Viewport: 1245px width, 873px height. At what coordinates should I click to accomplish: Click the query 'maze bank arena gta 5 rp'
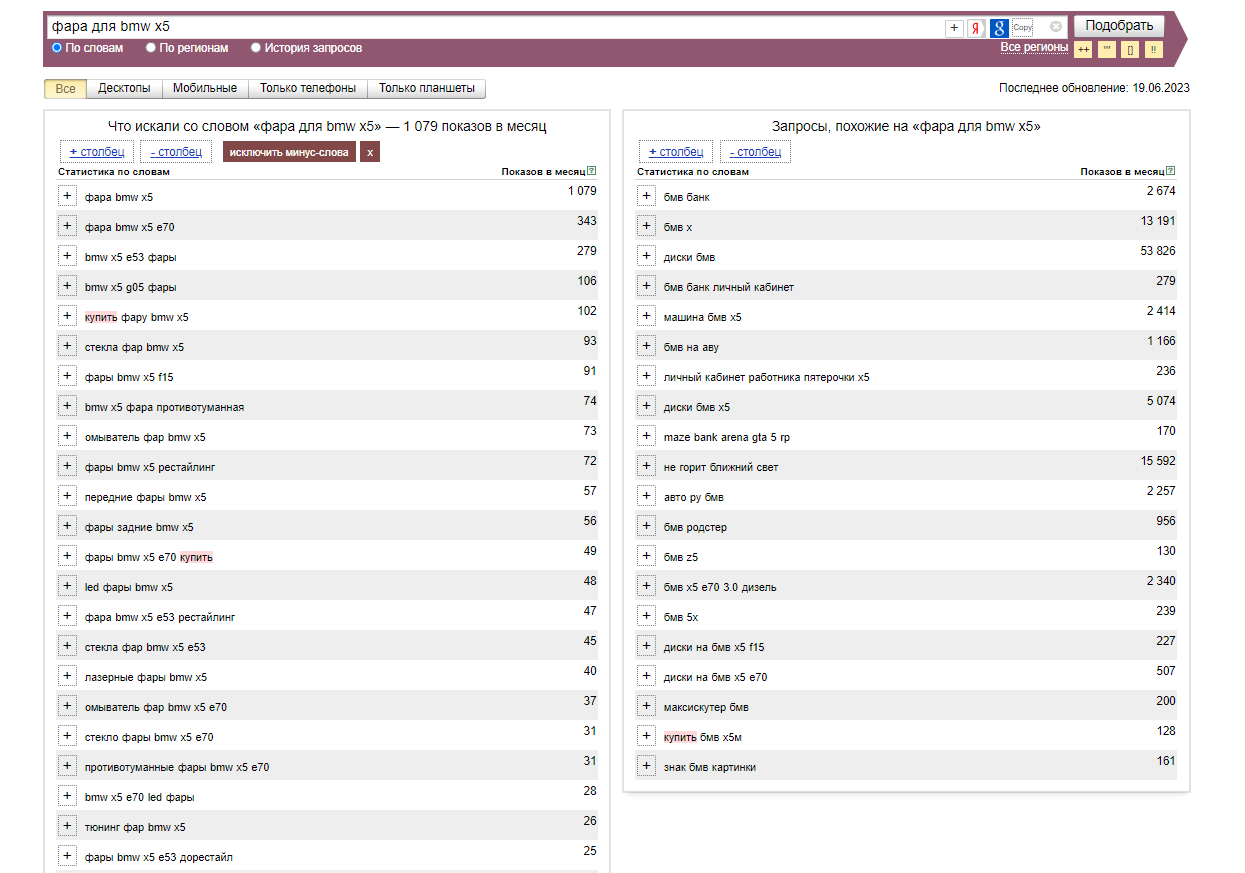click(727, 438)
